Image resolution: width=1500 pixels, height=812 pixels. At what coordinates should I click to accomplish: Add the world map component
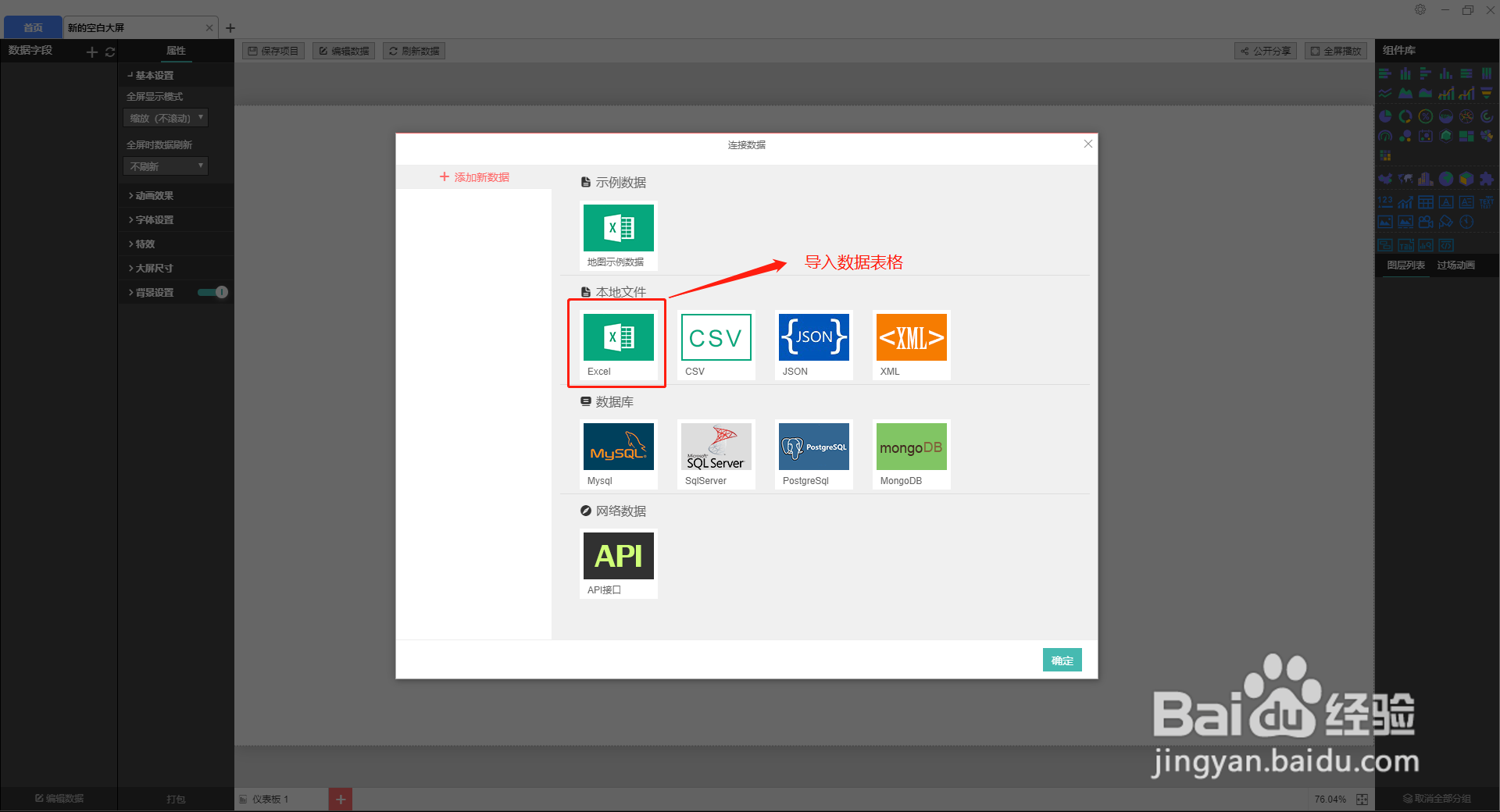pyautogui.click(x=1405, y=179)
